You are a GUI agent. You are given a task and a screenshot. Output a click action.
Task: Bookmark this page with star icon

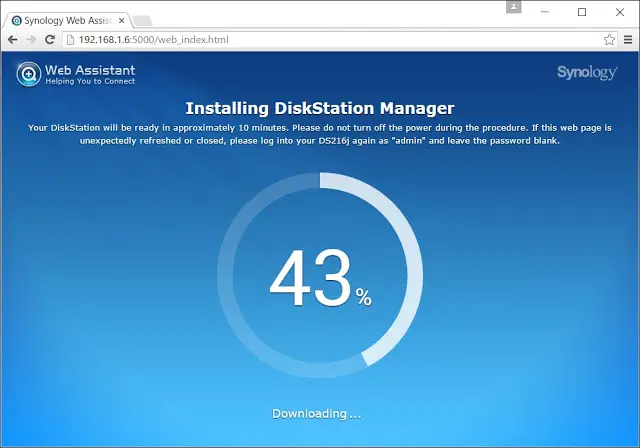(x=609, y=40)
